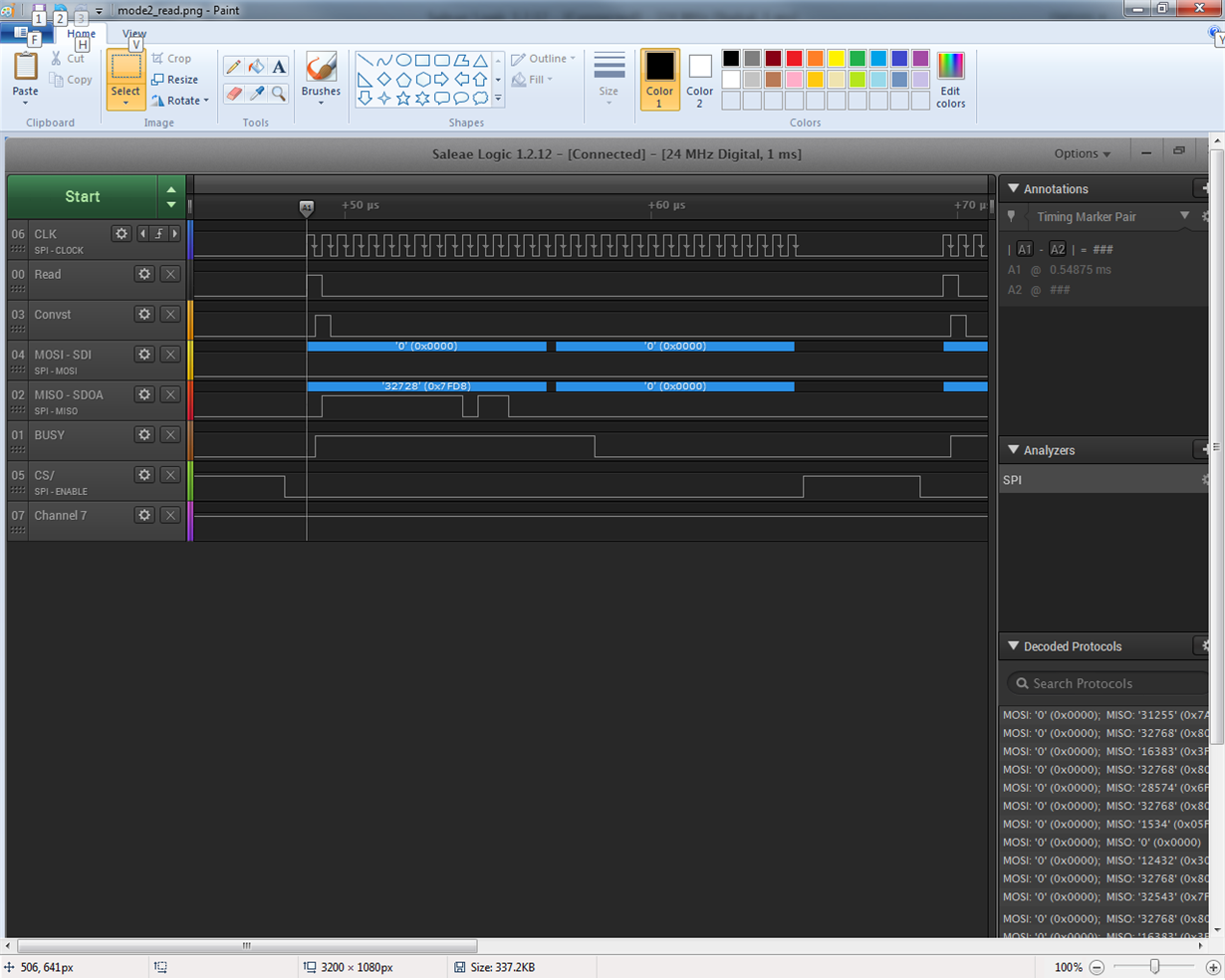Pick the red color swatch
This screenshot has width=1225, height=980.
pyautogui.click(x=794, y=59)
